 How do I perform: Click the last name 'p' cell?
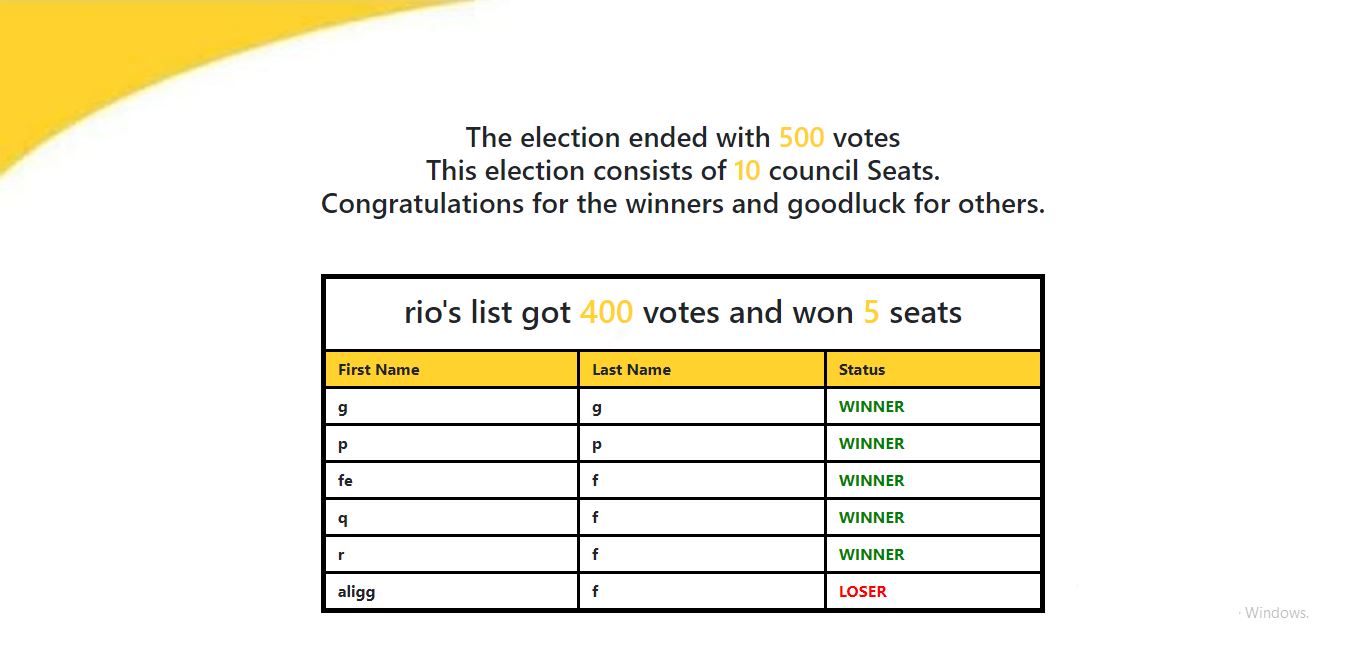tap(597, 443)
